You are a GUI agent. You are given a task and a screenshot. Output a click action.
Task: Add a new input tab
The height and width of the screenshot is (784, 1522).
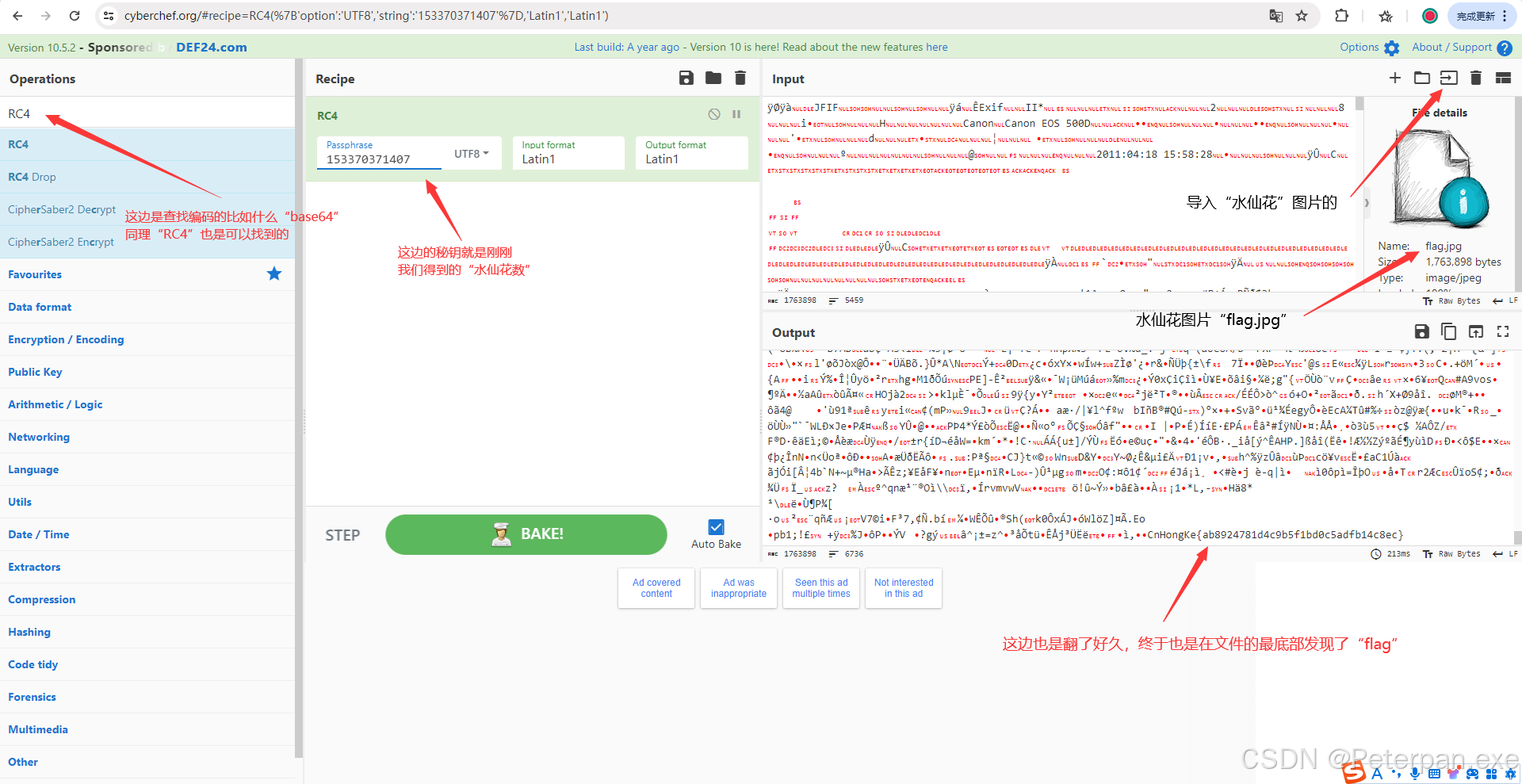coord(1395,78)
